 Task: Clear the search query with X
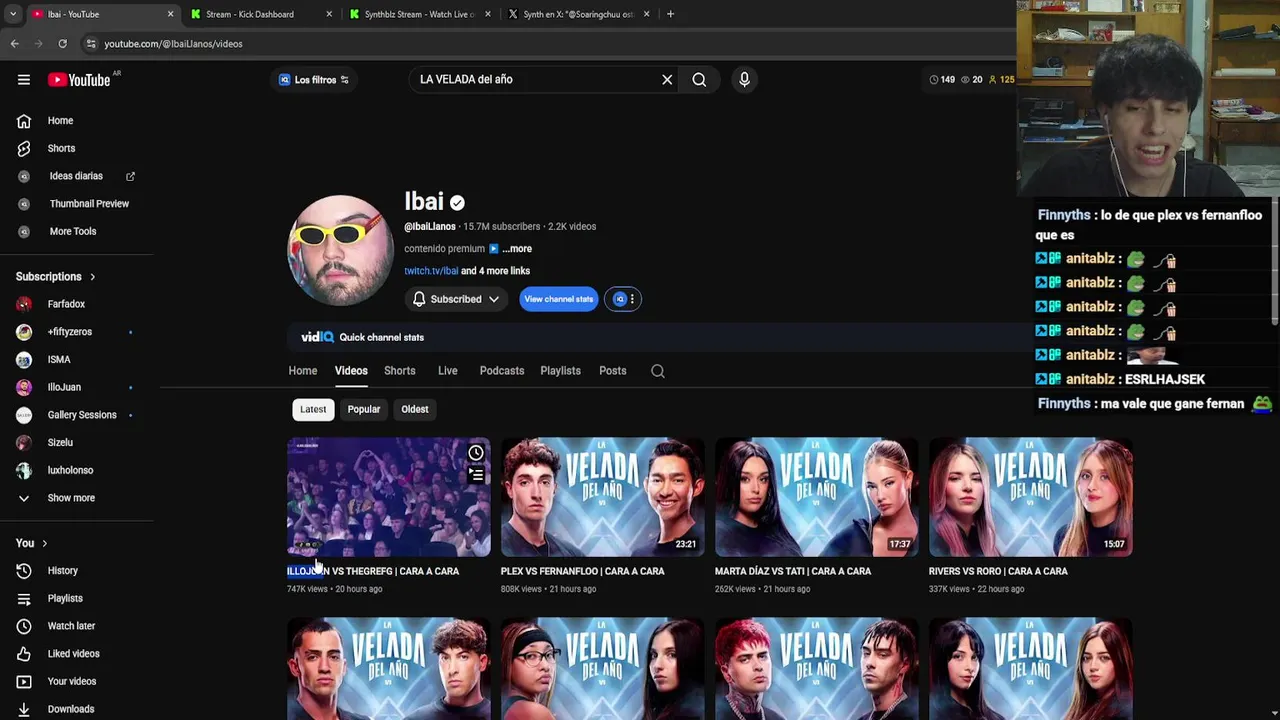pyautogui.click(x=667, y=80)
